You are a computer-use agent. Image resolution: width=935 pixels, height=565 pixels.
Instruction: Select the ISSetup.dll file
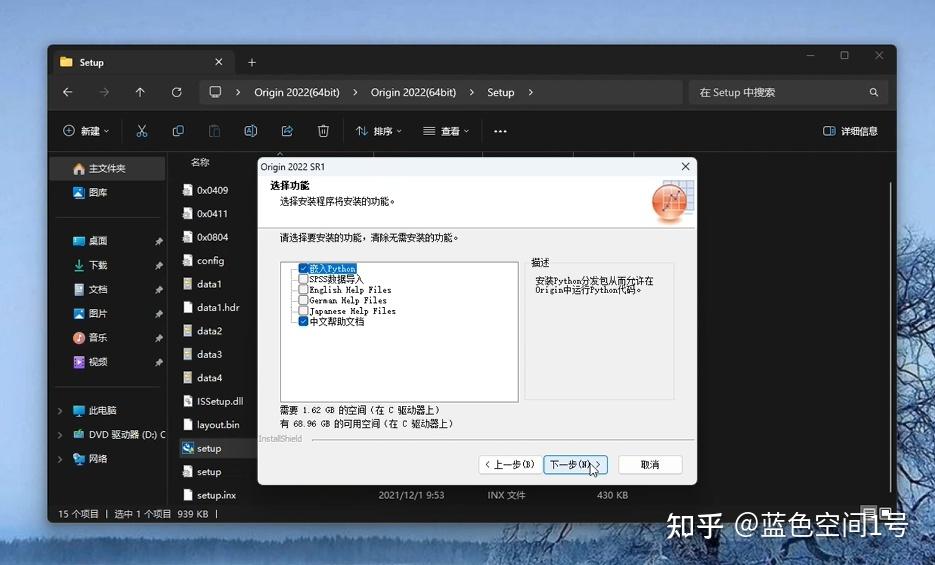point(213,402)
